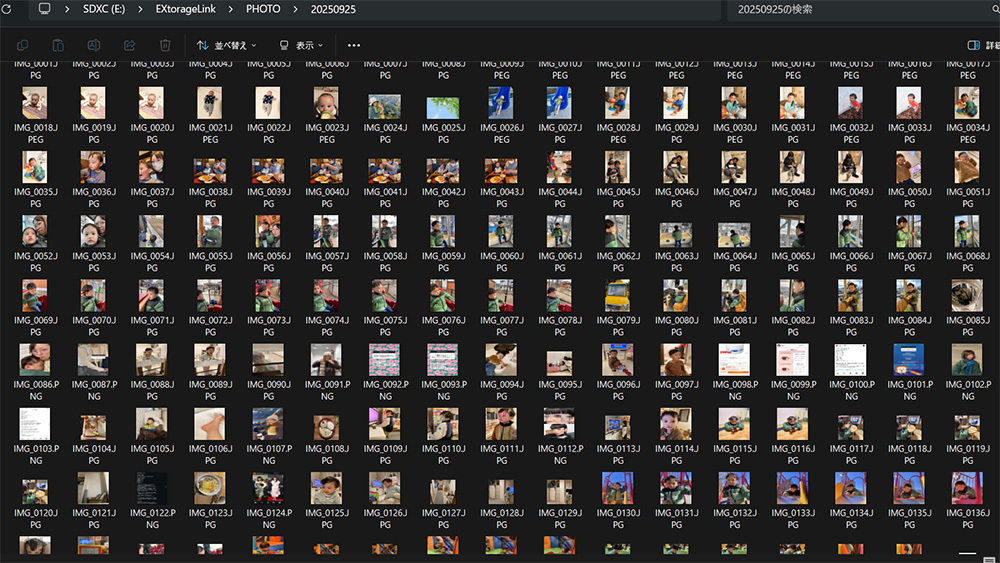This screenshot has width=1000, height=563.
Task: Select the IMG_0025 blue sky photo
Action: [x=443, y=107]
